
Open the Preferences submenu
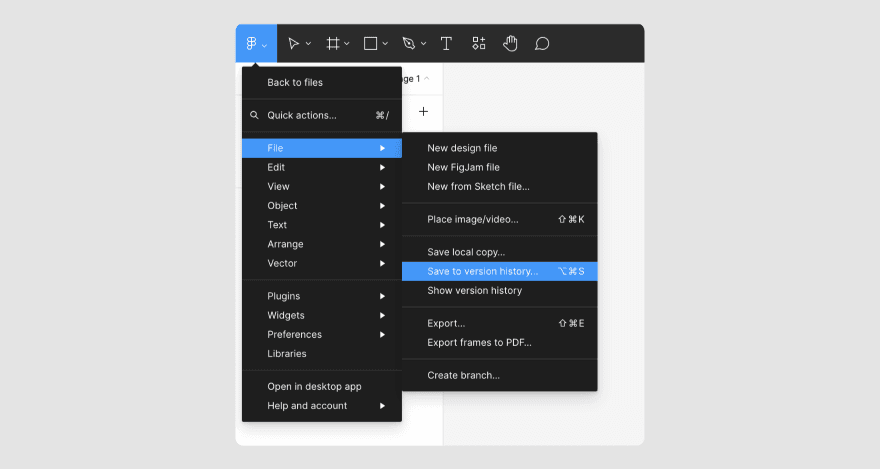click(322, 334)
